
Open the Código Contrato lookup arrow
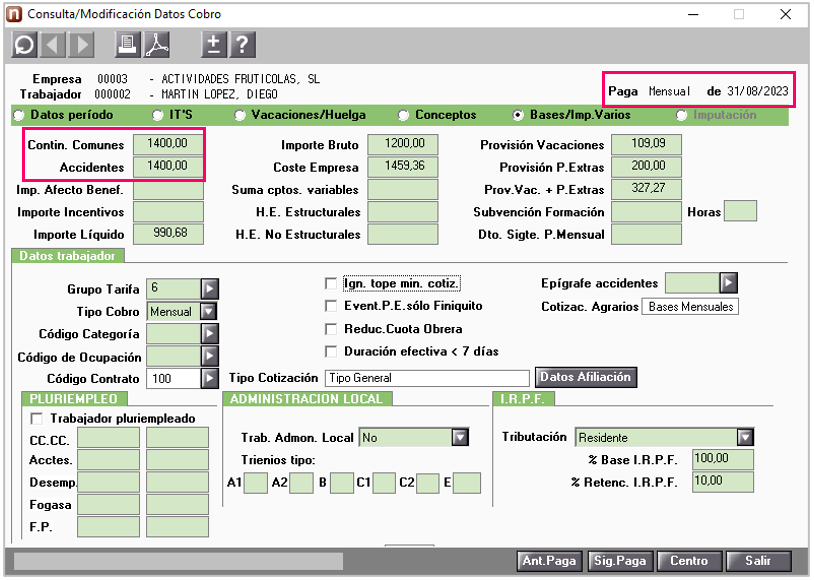click(209, 378)
